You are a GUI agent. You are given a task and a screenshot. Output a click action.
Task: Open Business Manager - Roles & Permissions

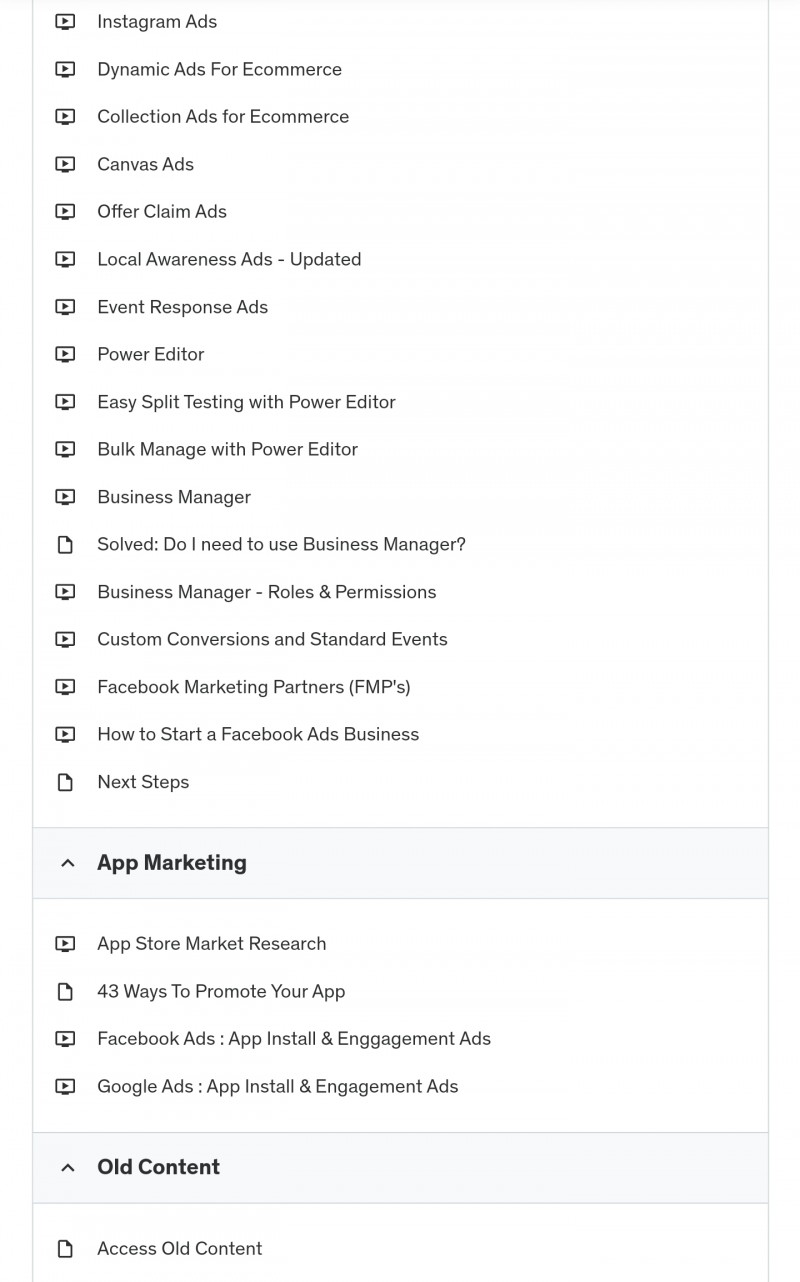(267, 592)
